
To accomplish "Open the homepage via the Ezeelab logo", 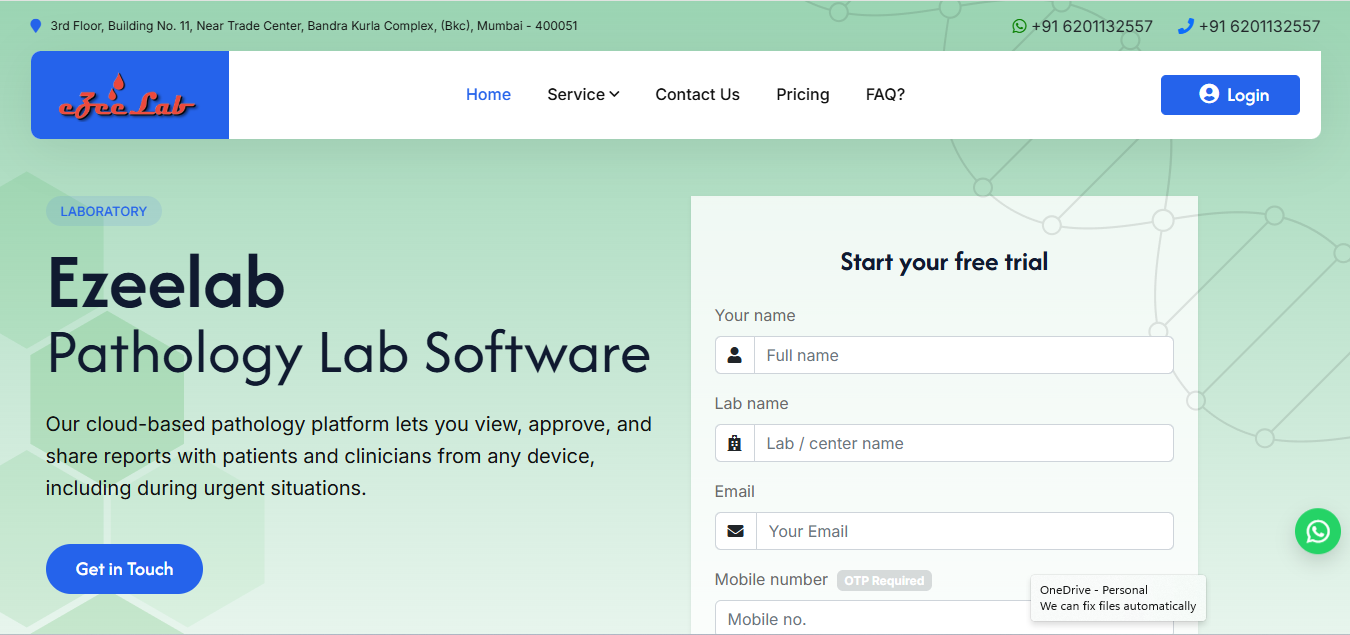I will tap(129, 94).
